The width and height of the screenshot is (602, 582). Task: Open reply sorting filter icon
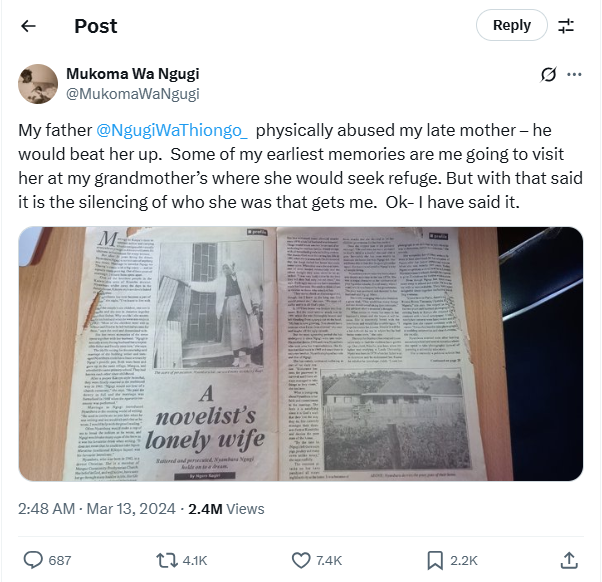566,25
